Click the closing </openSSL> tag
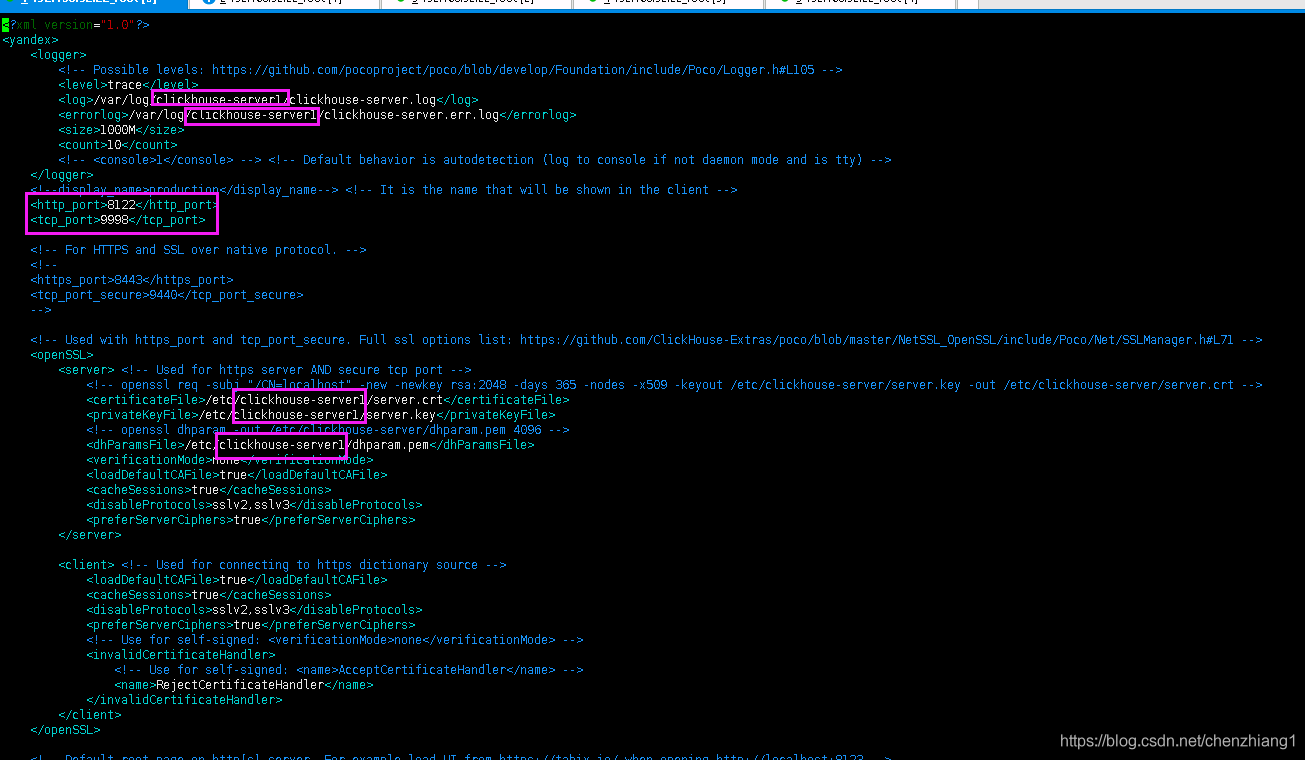 pyautogui.click(x=65, y=730)
